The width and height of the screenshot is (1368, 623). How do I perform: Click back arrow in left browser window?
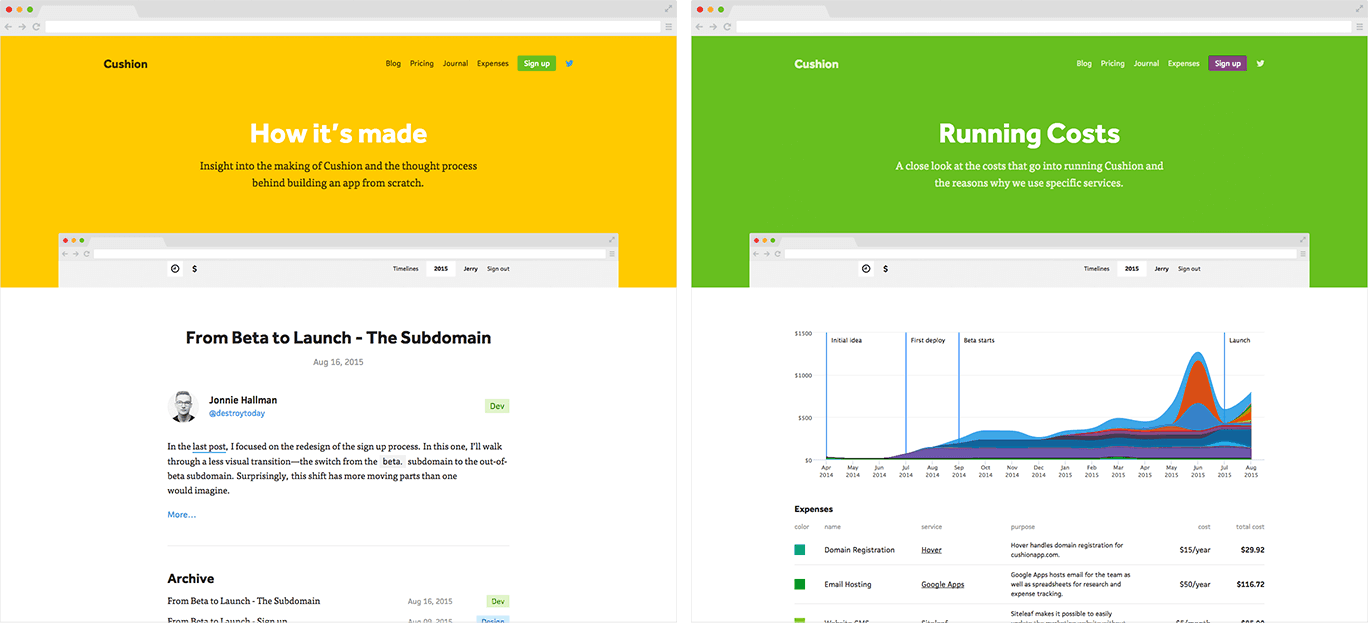click(9, 26)
